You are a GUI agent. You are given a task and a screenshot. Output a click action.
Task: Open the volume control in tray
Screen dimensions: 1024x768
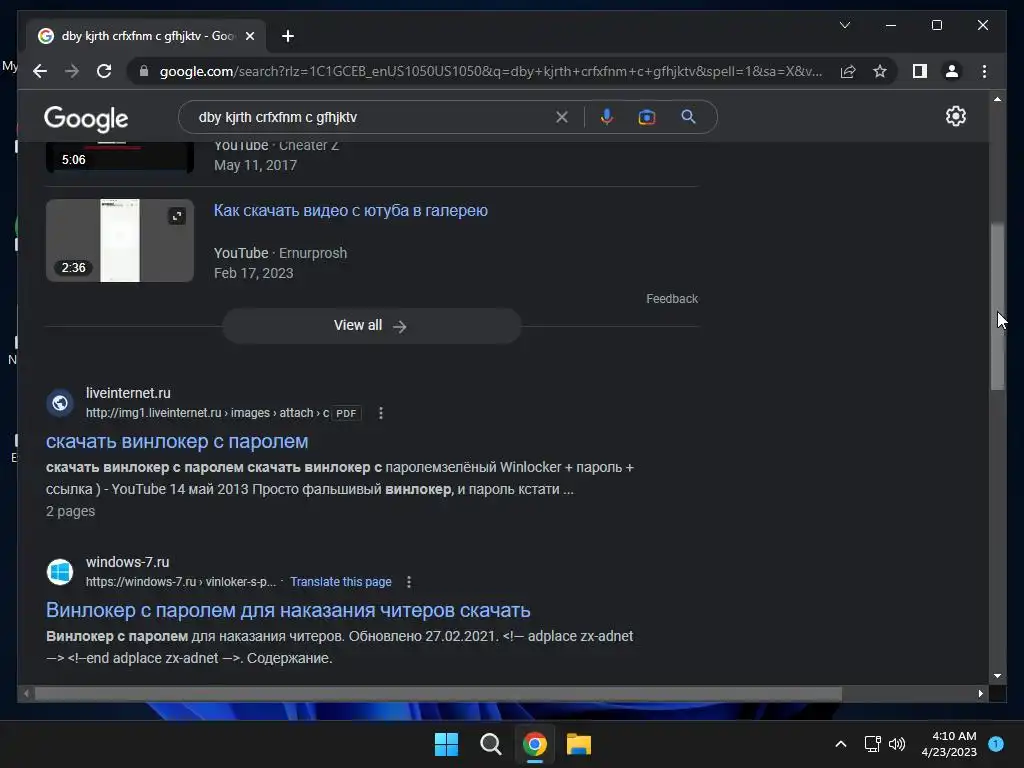coord(897,744)
